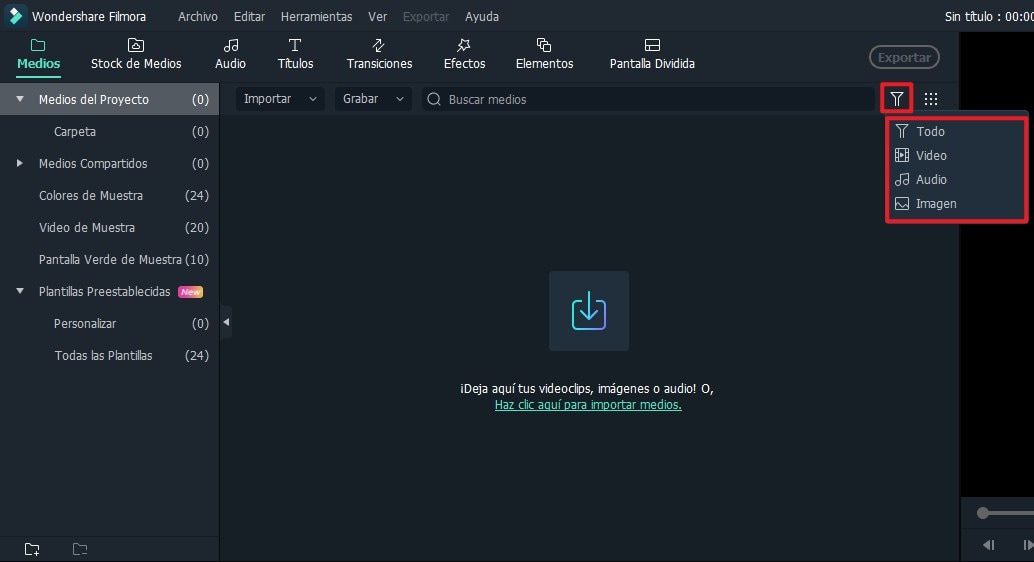Switch to the Audio tab
Image resolution: width=1034 pixels, height=562 pixels.
[x=230, y=55]
